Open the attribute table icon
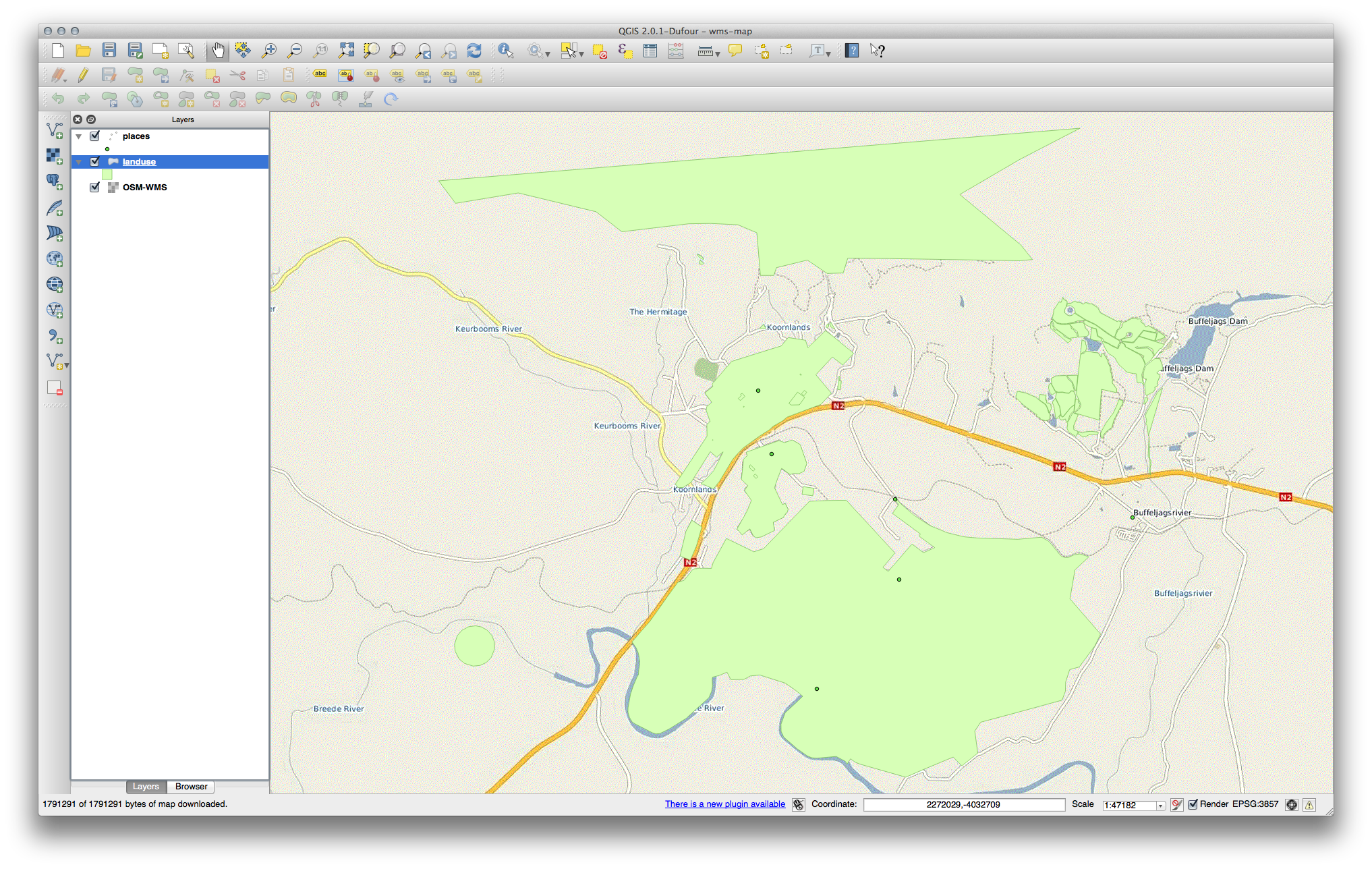Image resolution: width=1372 pixels, height=869 pixels. coord(650,51)
